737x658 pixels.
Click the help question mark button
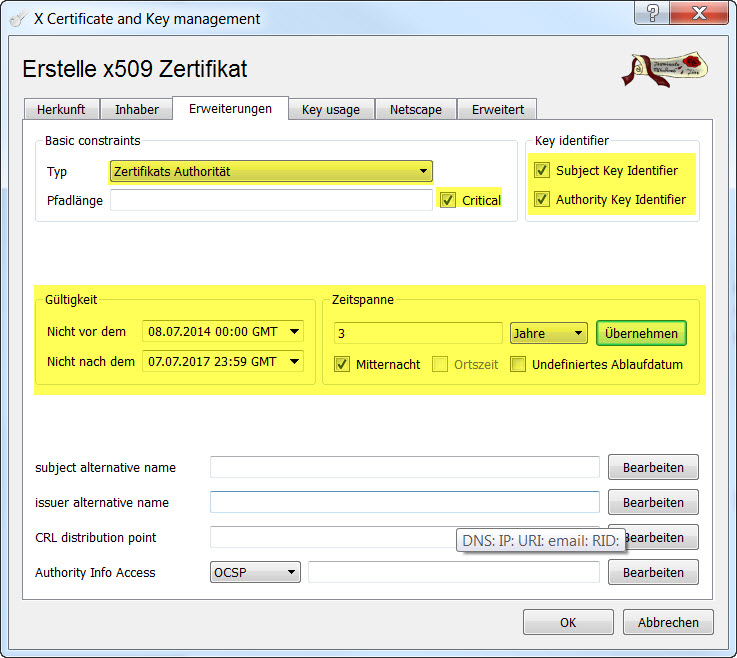click(x=653, y=15)
